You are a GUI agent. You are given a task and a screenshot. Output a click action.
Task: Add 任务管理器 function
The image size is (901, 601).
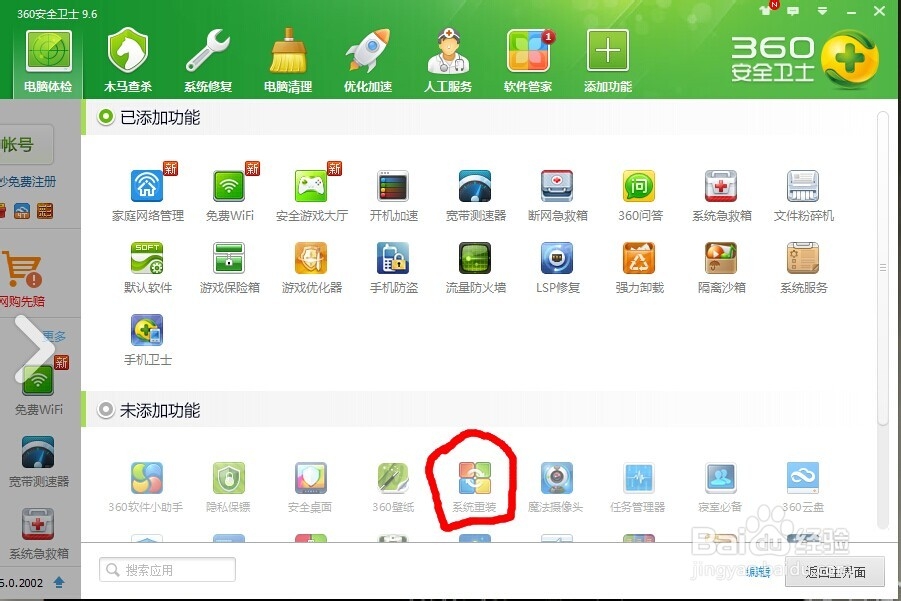tap(638, 487)
